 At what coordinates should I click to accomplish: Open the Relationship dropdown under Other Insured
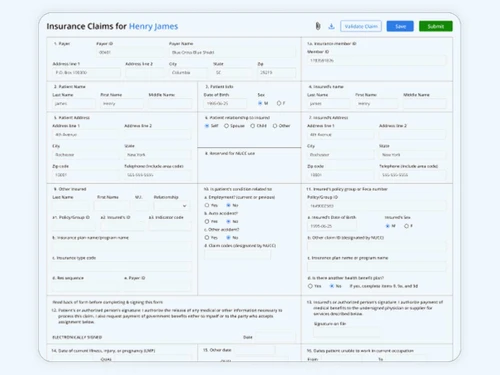171,206
